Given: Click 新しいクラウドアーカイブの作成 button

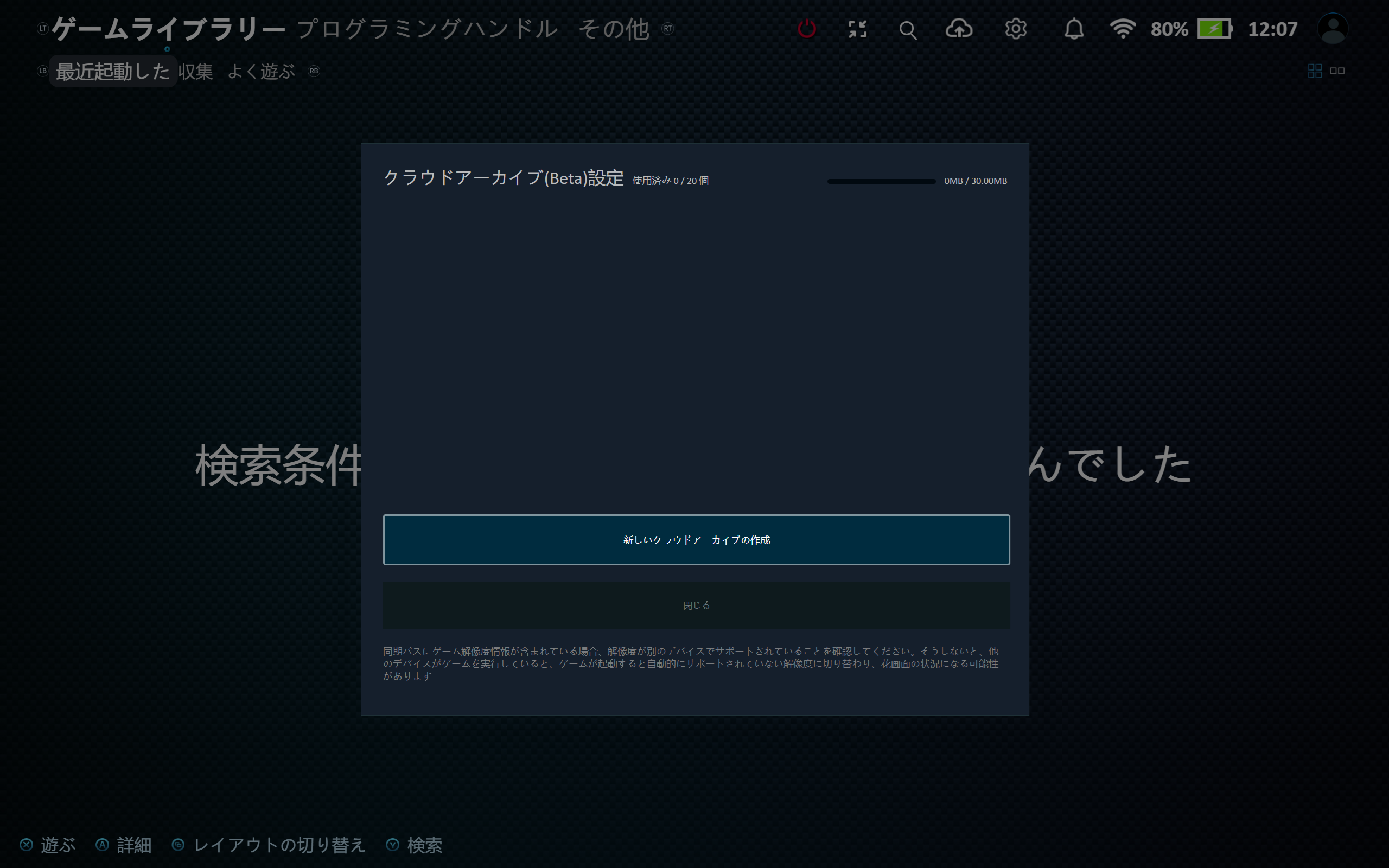Looking at the screenshot, I should [696, 540].
